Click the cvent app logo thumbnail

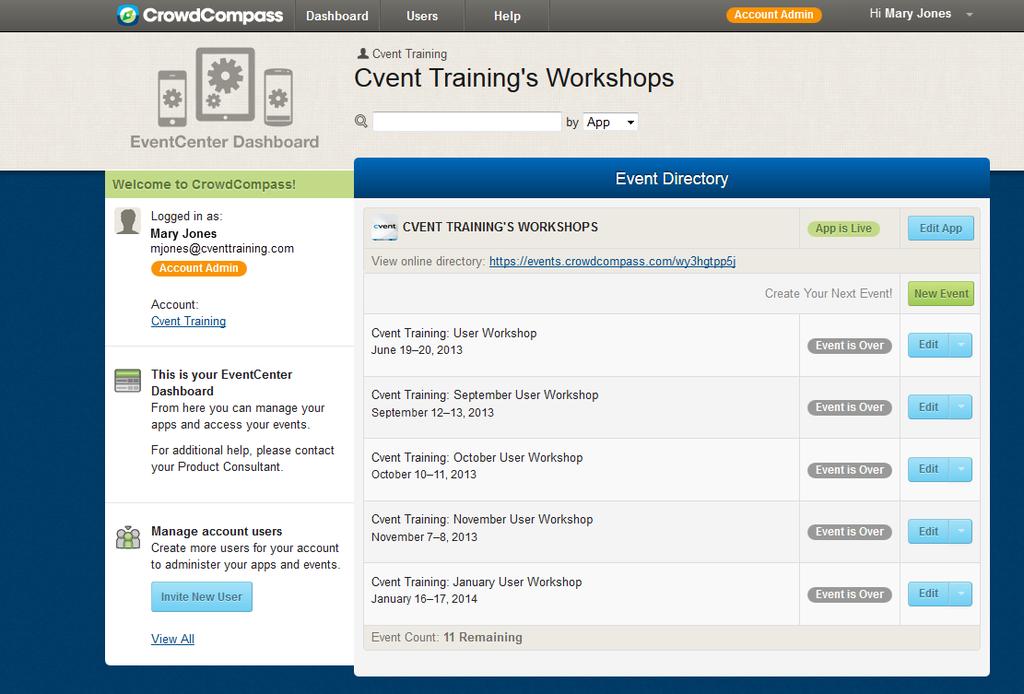coord(384,227)
